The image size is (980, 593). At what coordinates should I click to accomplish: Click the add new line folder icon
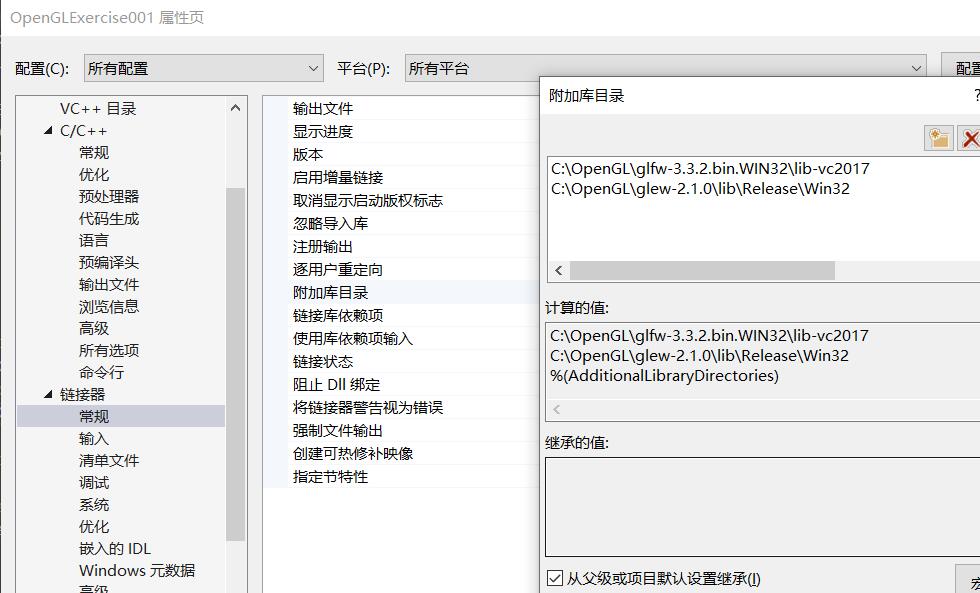click(x=938, y=139)
